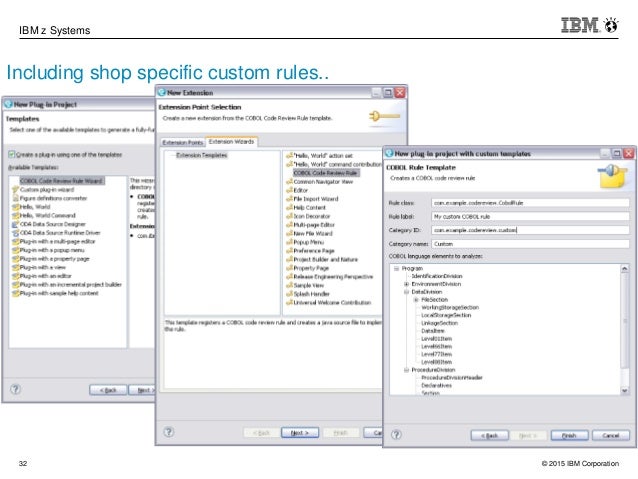The height and width of the screenshot is (479, 638).
Task: Expand the EnvironmentDivision node
Action: pos(406,284)
